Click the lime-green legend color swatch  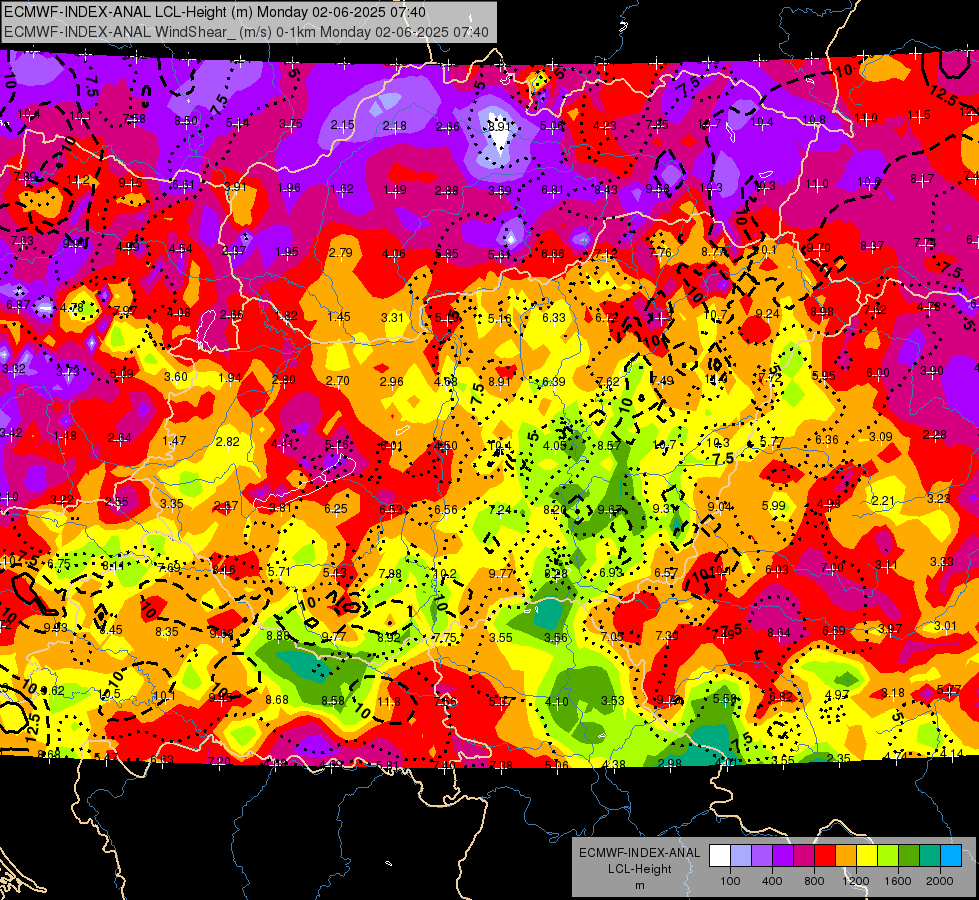(888, 856)
